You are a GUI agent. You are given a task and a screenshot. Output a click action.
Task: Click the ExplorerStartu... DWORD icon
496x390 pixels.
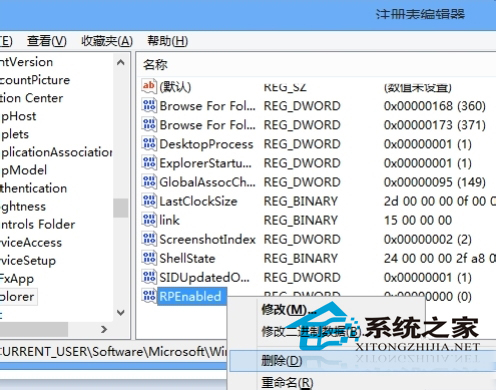(x=149, y=162)
